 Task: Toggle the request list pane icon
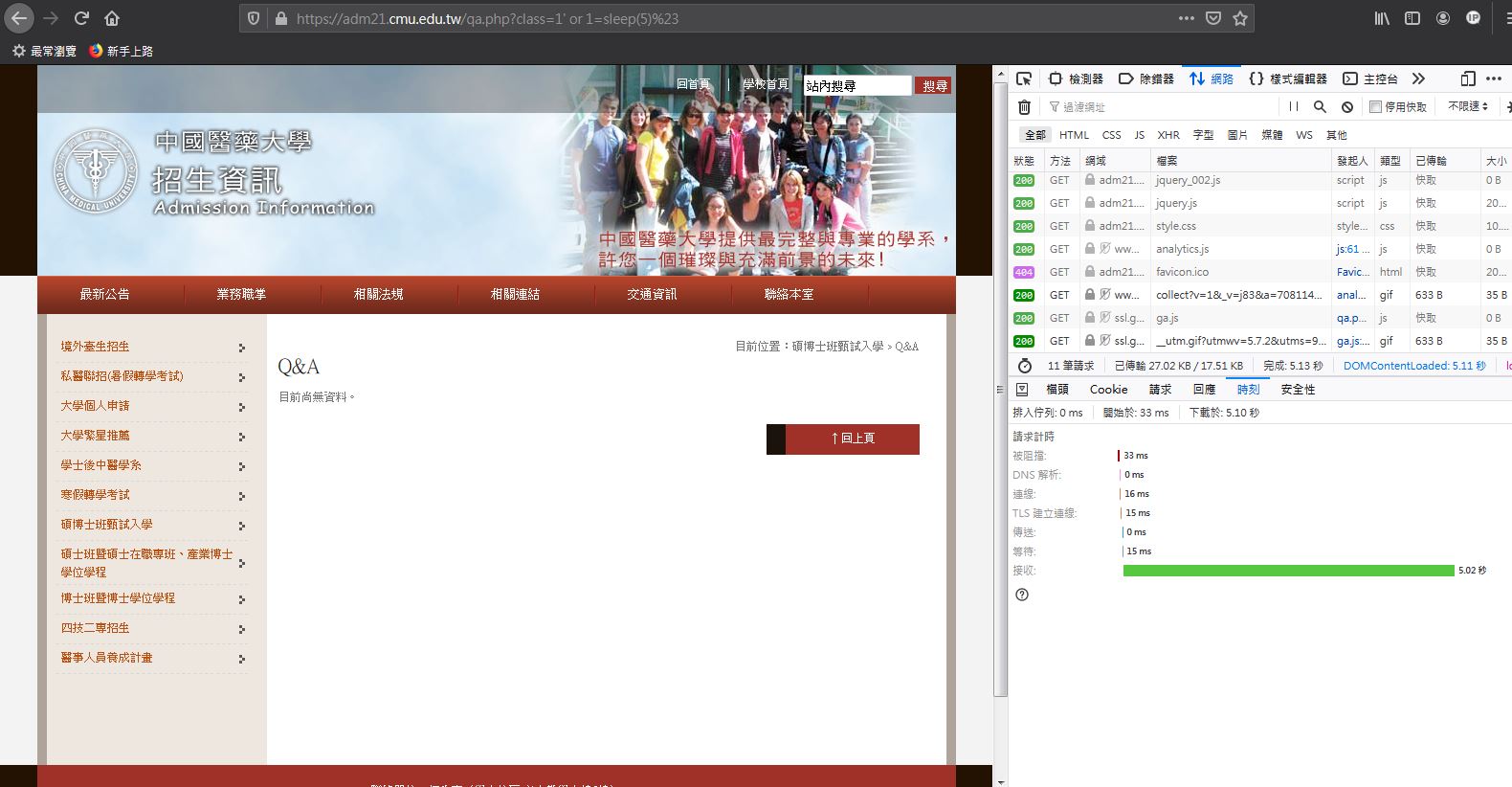(1022, 390)
